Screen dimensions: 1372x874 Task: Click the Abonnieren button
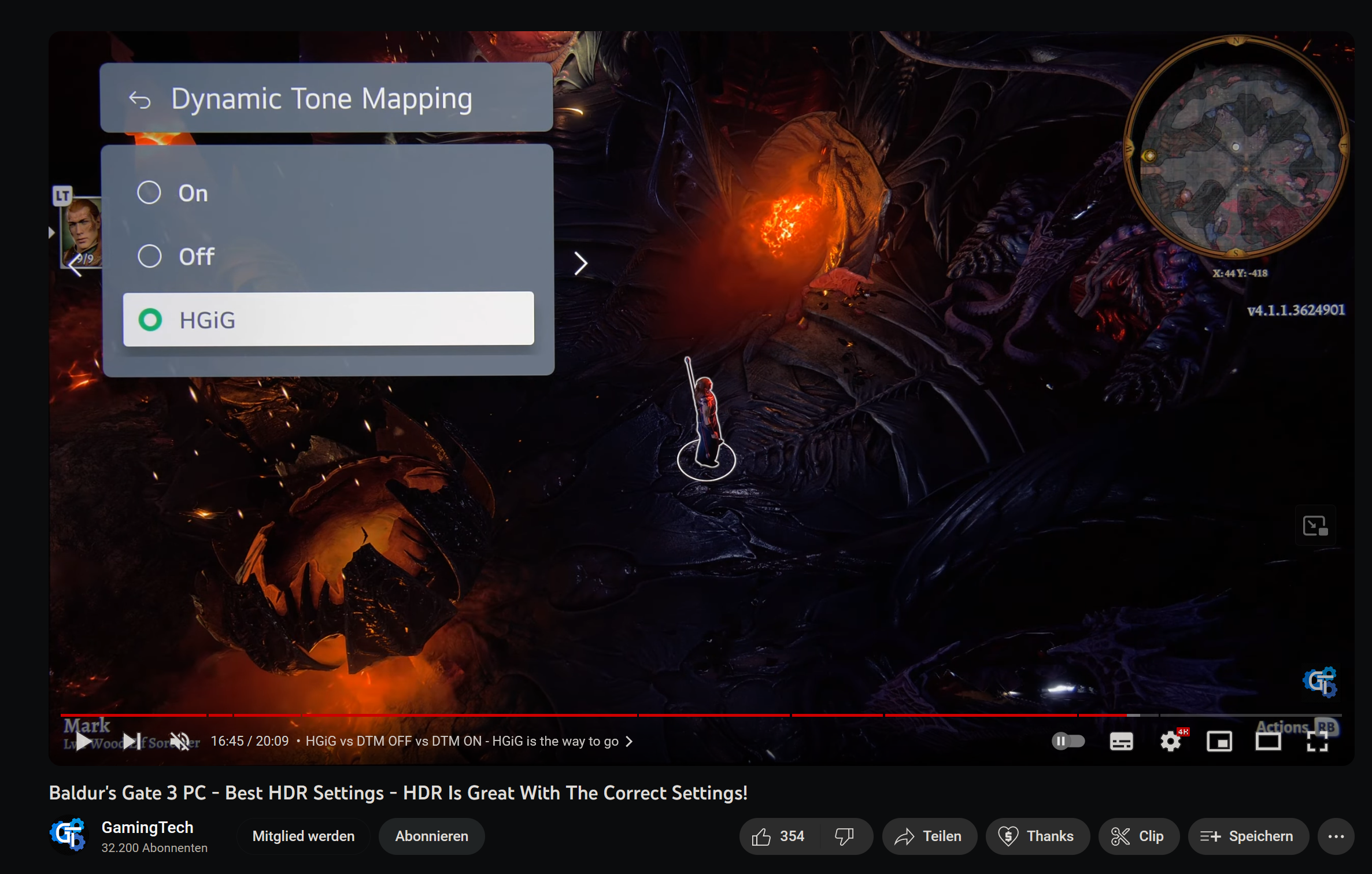click(431, 836)
